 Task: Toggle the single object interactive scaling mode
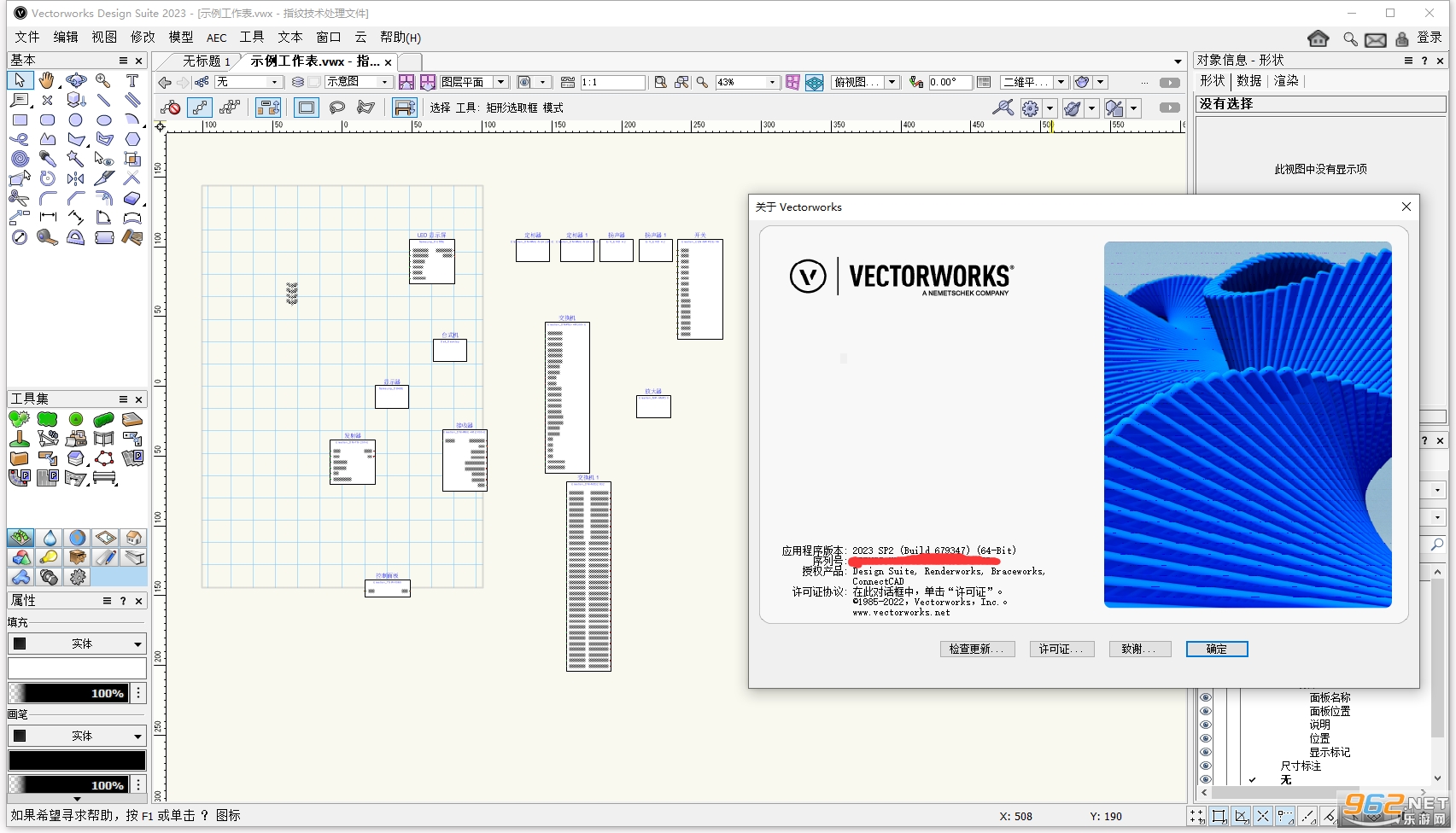click(x=200, y=108)
